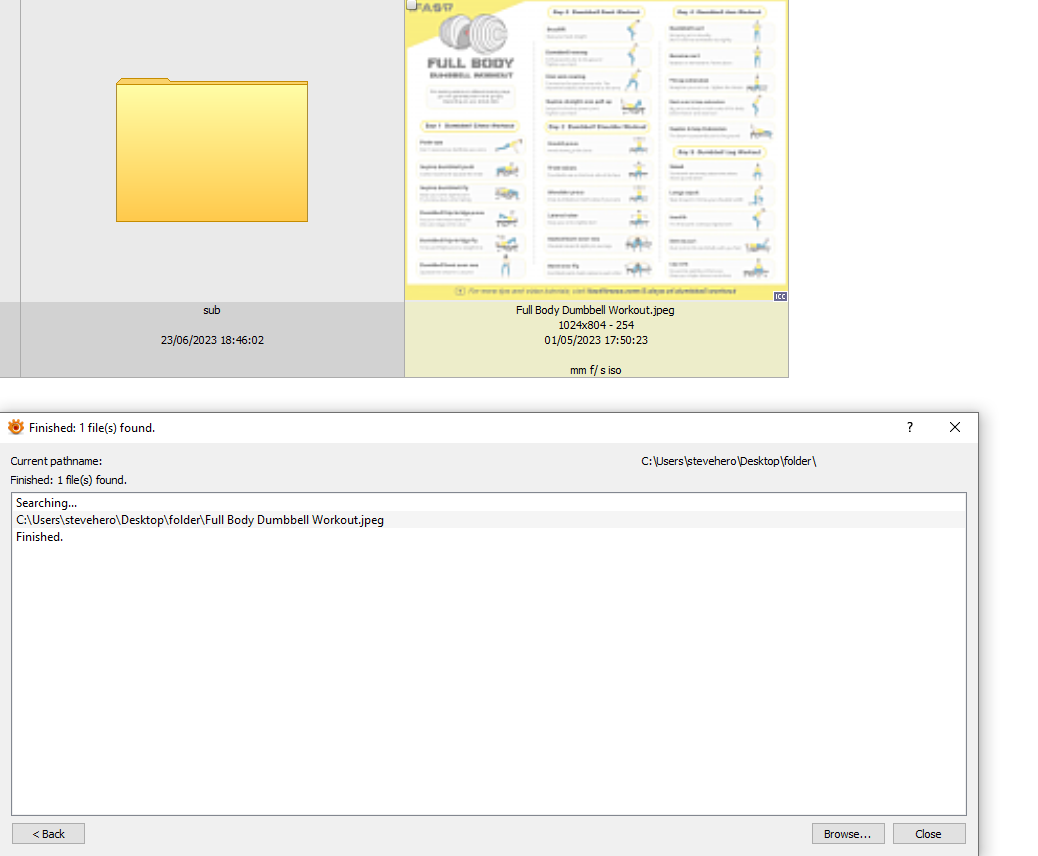
Task: Open the dialog's help question mark
Action: pyautogui.click(x=910, y=428)
